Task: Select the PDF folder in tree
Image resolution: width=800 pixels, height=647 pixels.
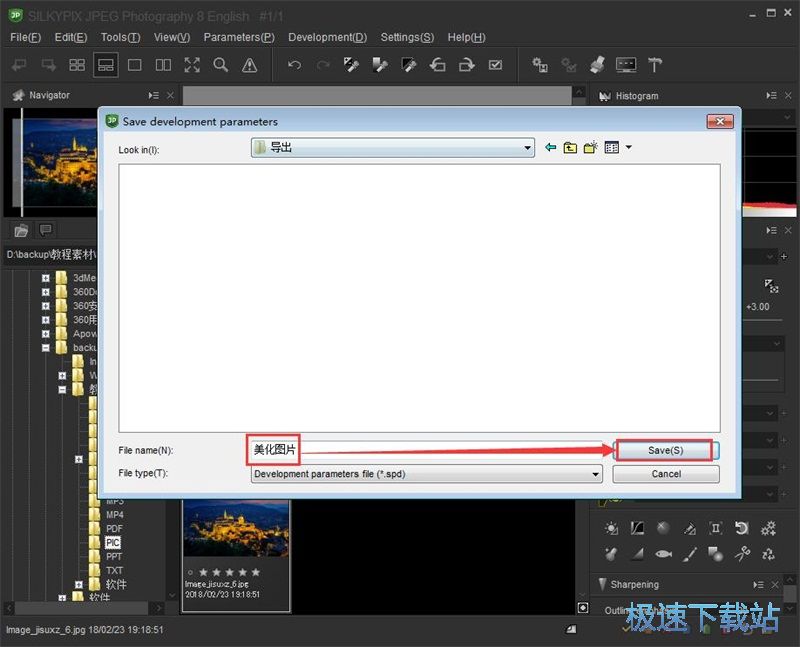Action: 114,529
